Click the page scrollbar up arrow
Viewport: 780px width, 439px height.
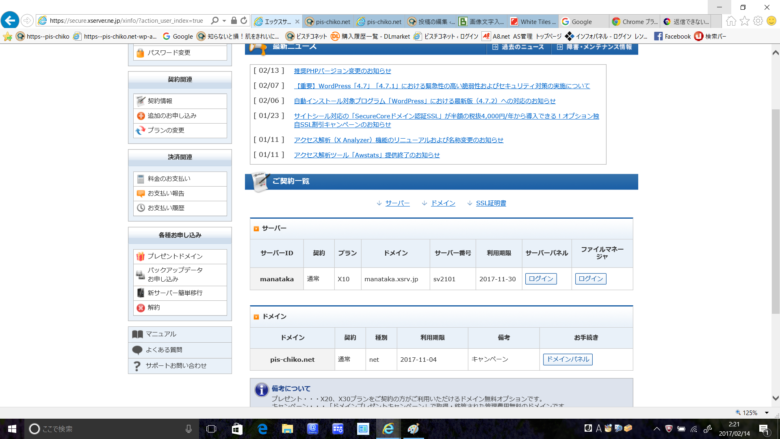pyautogui.click(x=775, y=52)
